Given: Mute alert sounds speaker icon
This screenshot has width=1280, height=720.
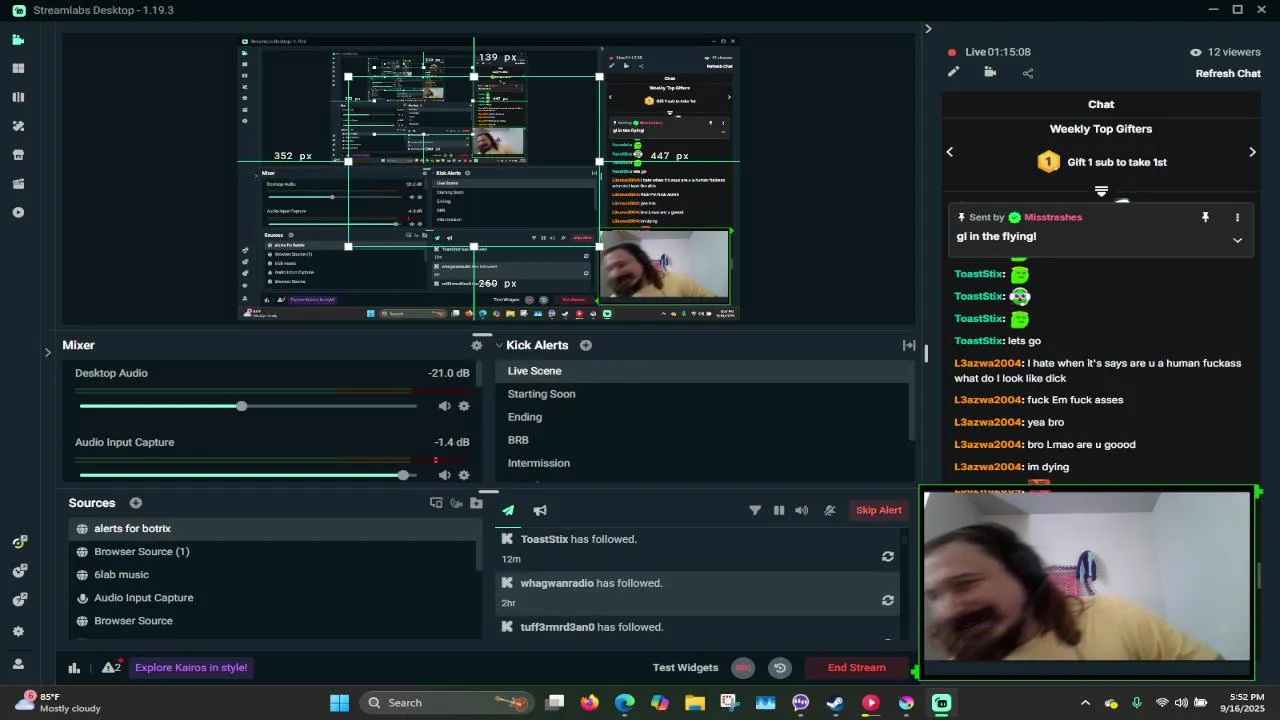Looking at the screenshot, I should click(x=801, y=510).
